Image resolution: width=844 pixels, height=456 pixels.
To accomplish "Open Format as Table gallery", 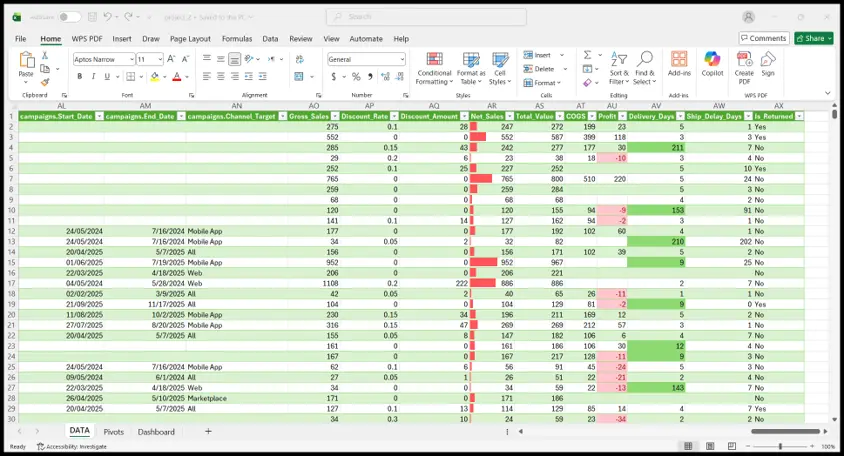I will (471, 68).
